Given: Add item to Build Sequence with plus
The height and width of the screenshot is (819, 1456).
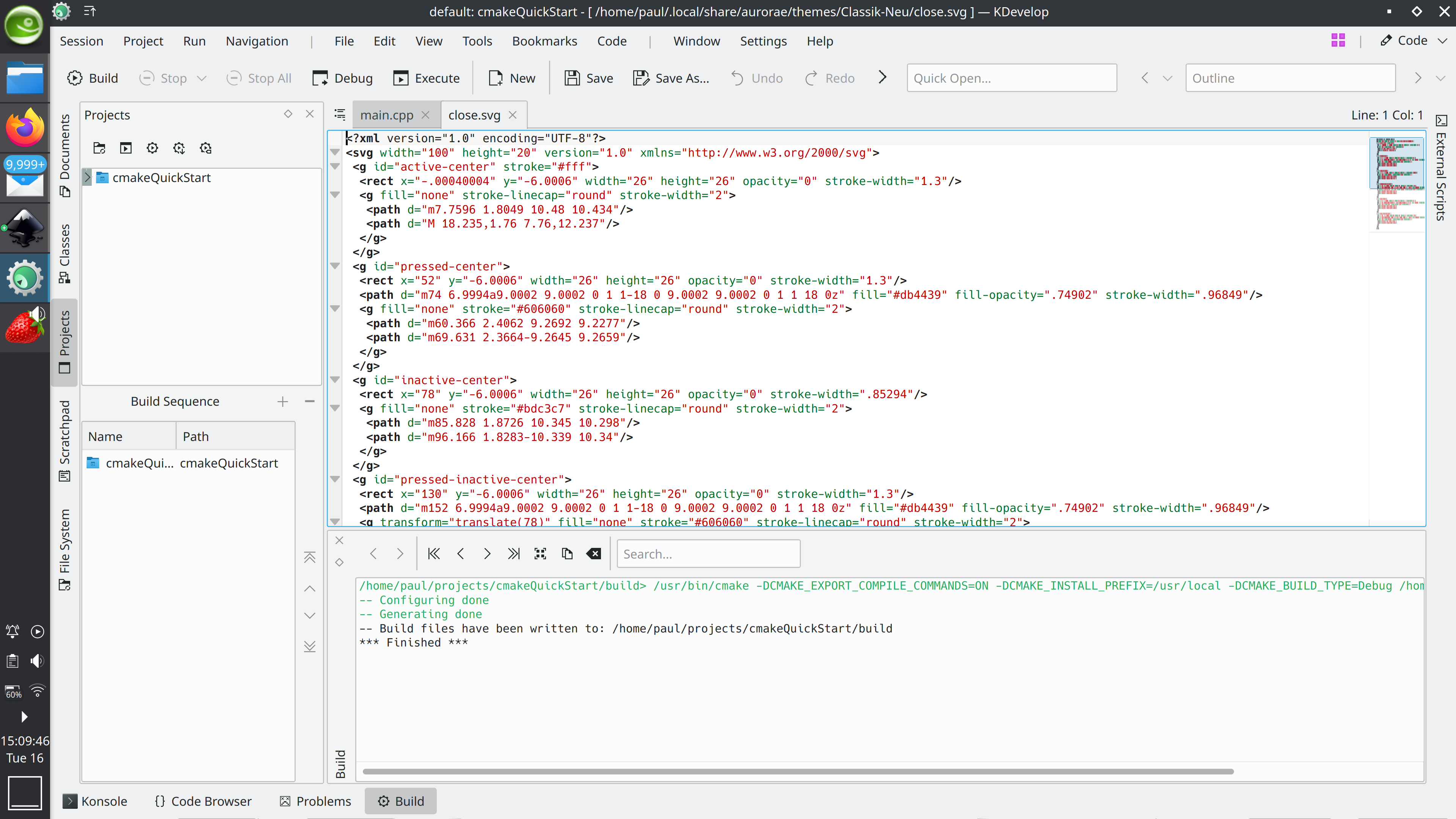Looking at the screenshot, I should (x=282, y=401).
